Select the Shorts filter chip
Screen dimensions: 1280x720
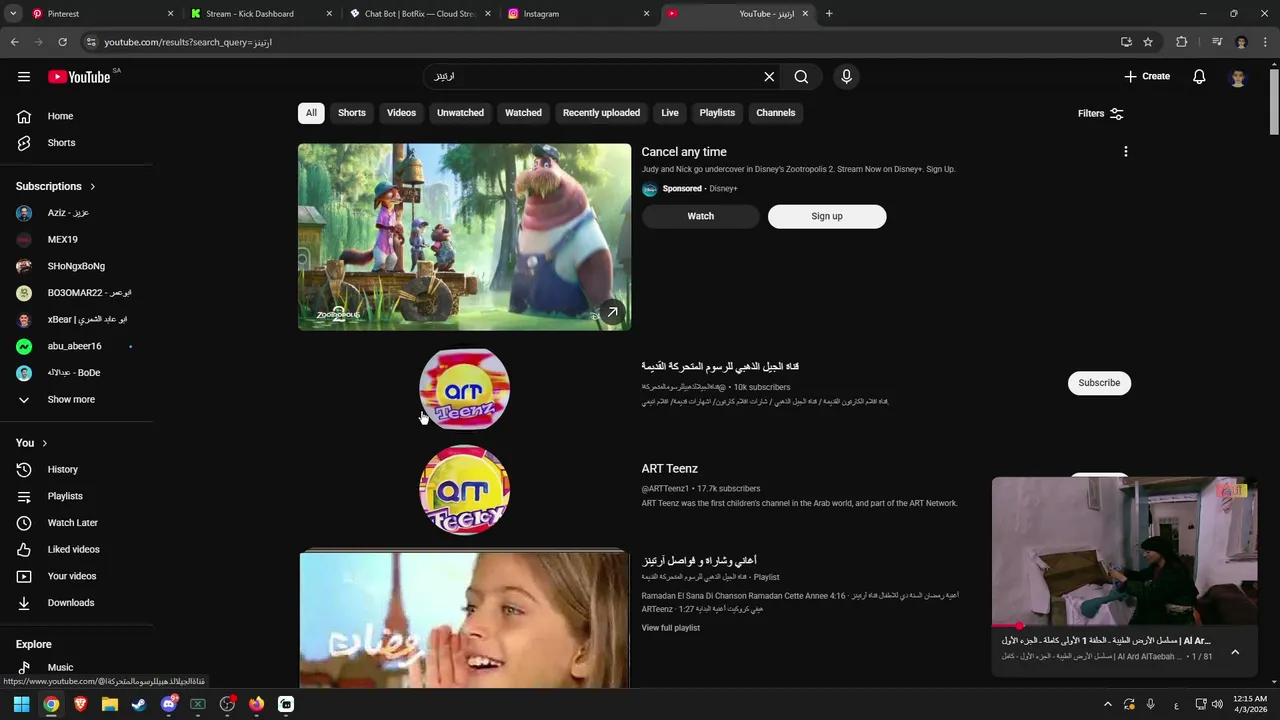(352, 113)
